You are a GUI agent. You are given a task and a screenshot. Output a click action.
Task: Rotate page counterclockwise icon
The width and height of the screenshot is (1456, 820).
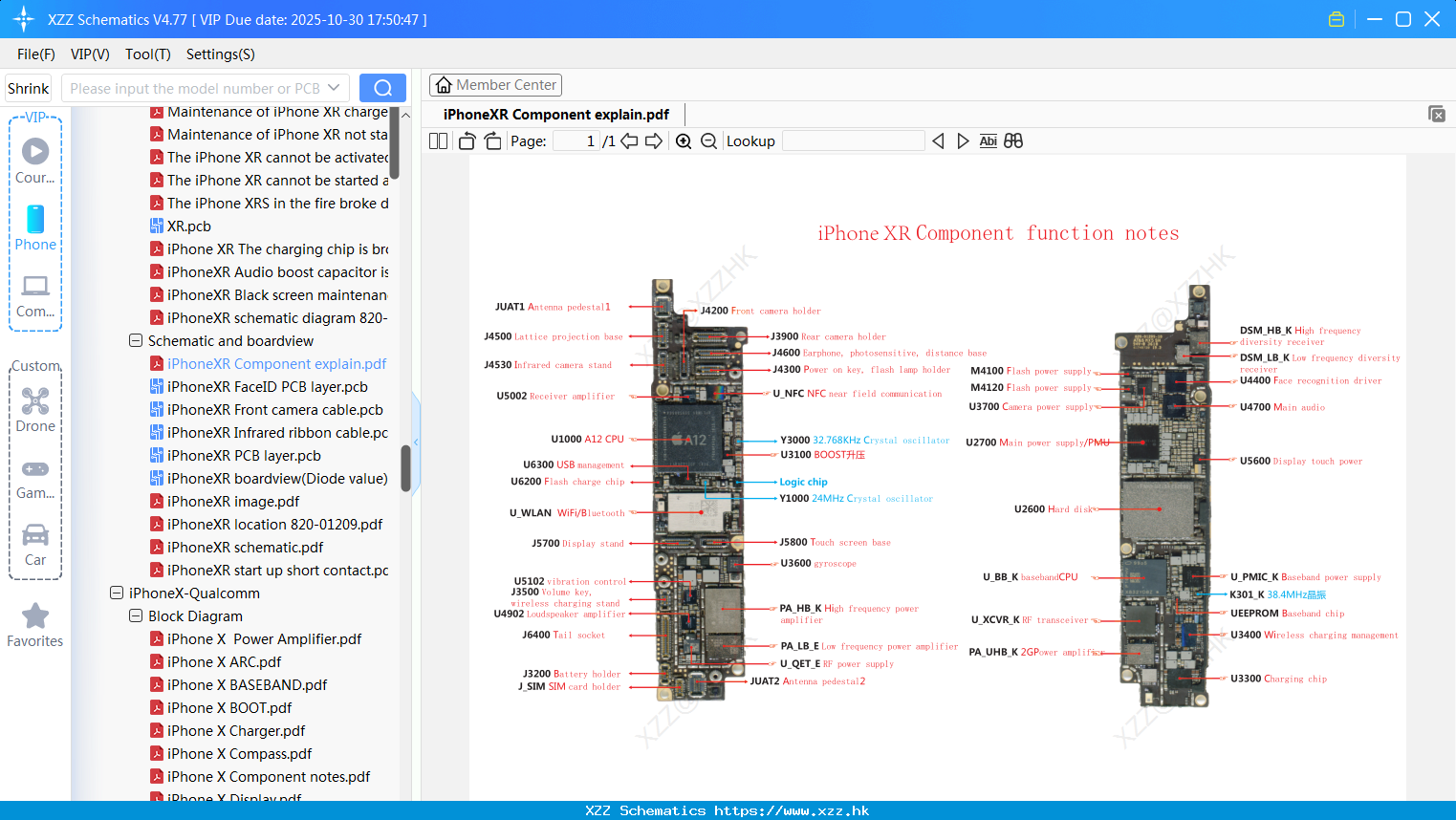pos(467,141)
